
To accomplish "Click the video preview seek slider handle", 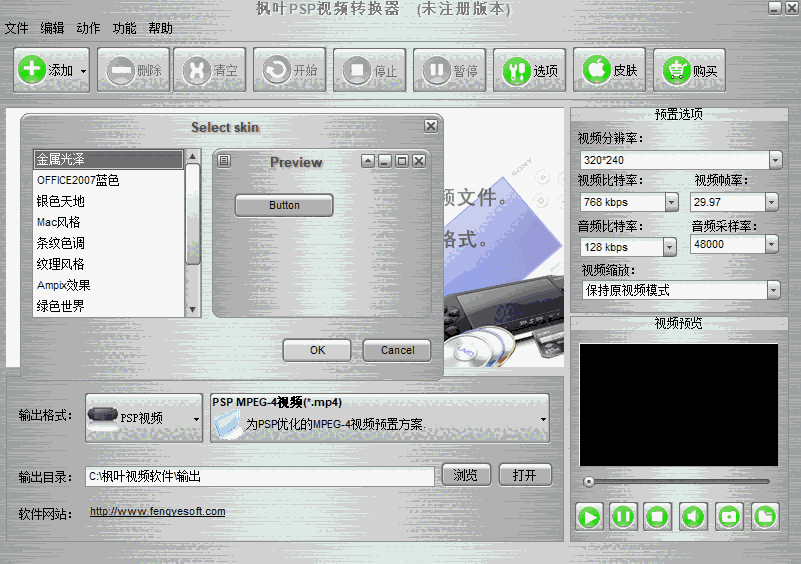I will click(589, 482).
